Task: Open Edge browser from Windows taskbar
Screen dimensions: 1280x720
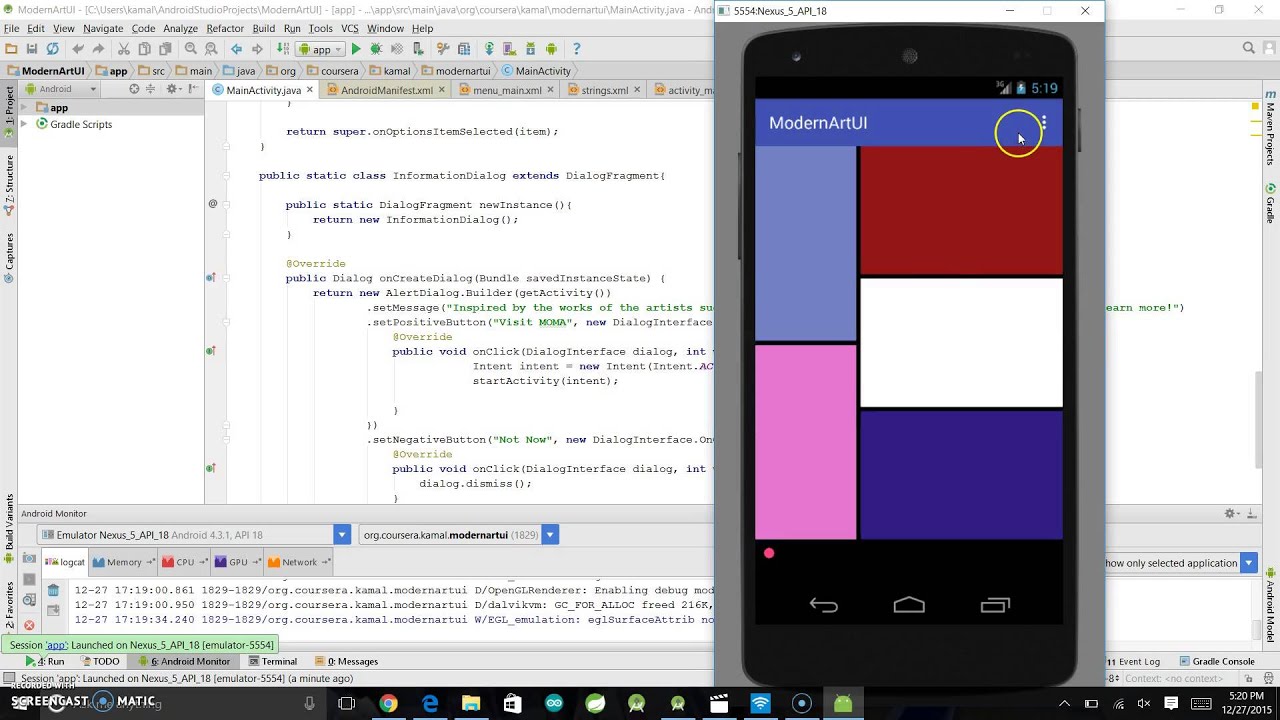Action: coord(430,704)
